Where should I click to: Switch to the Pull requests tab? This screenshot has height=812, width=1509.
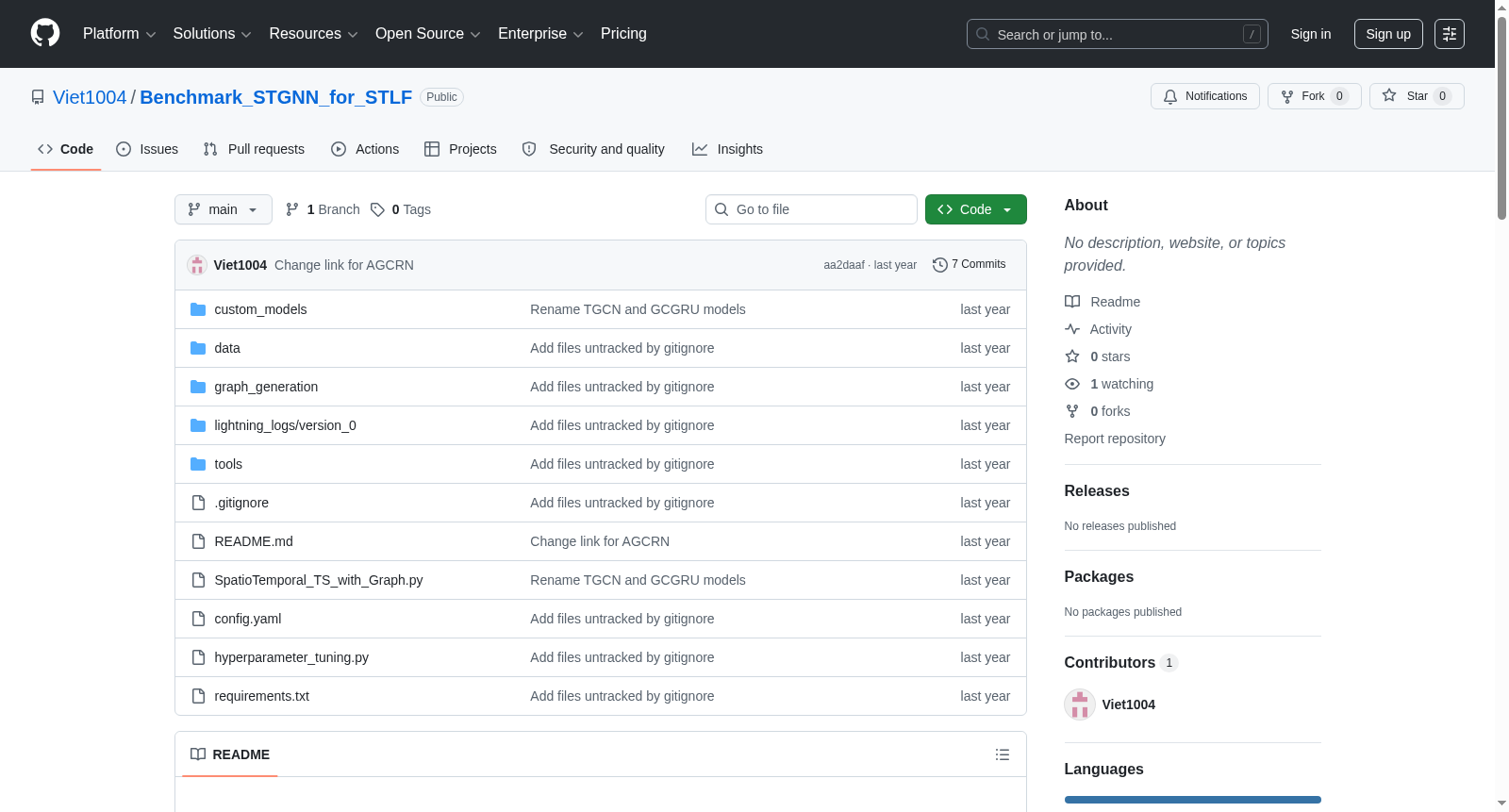click(255, 149)
